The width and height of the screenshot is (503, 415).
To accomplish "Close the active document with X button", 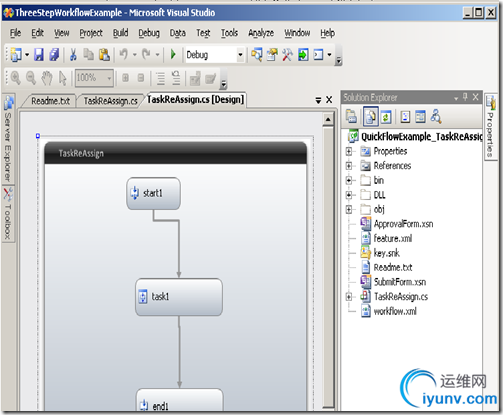I will click(x=329, y=100).
